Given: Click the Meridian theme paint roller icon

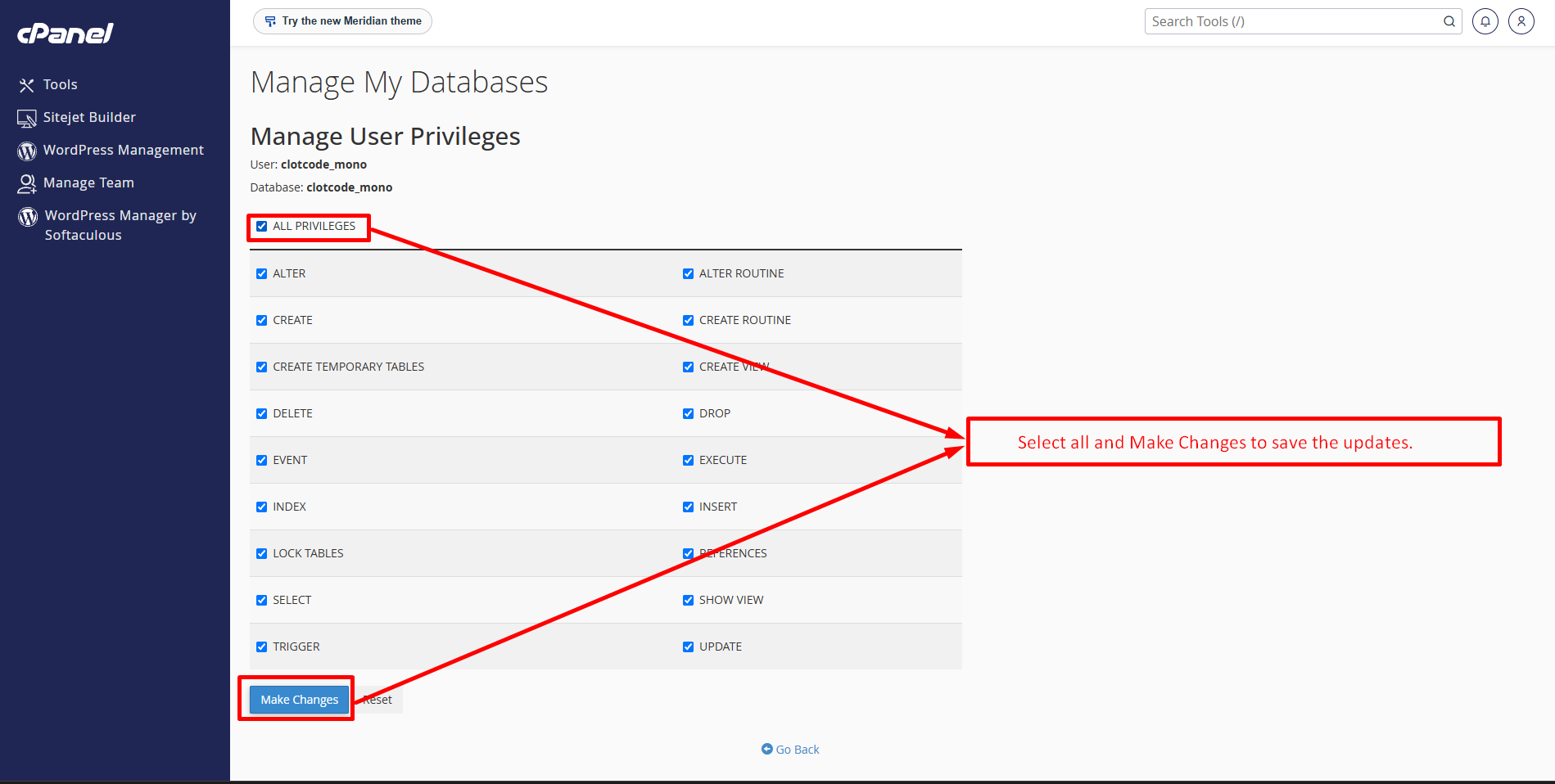Looking at the screenshot, I should coord(270,21).
